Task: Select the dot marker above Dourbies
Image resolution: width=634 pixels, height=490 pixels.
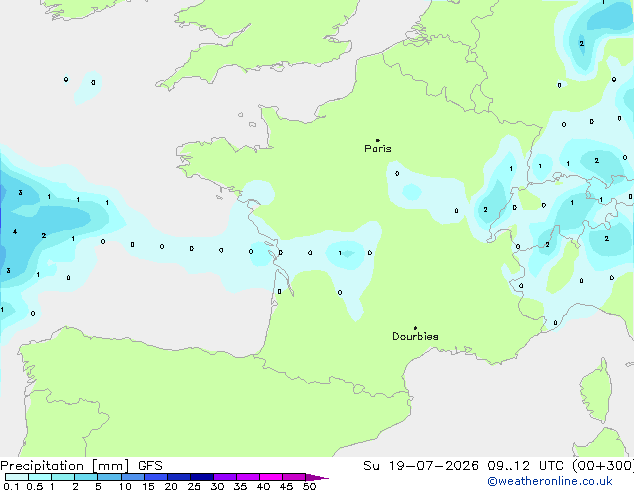Action: click(415, 328)
